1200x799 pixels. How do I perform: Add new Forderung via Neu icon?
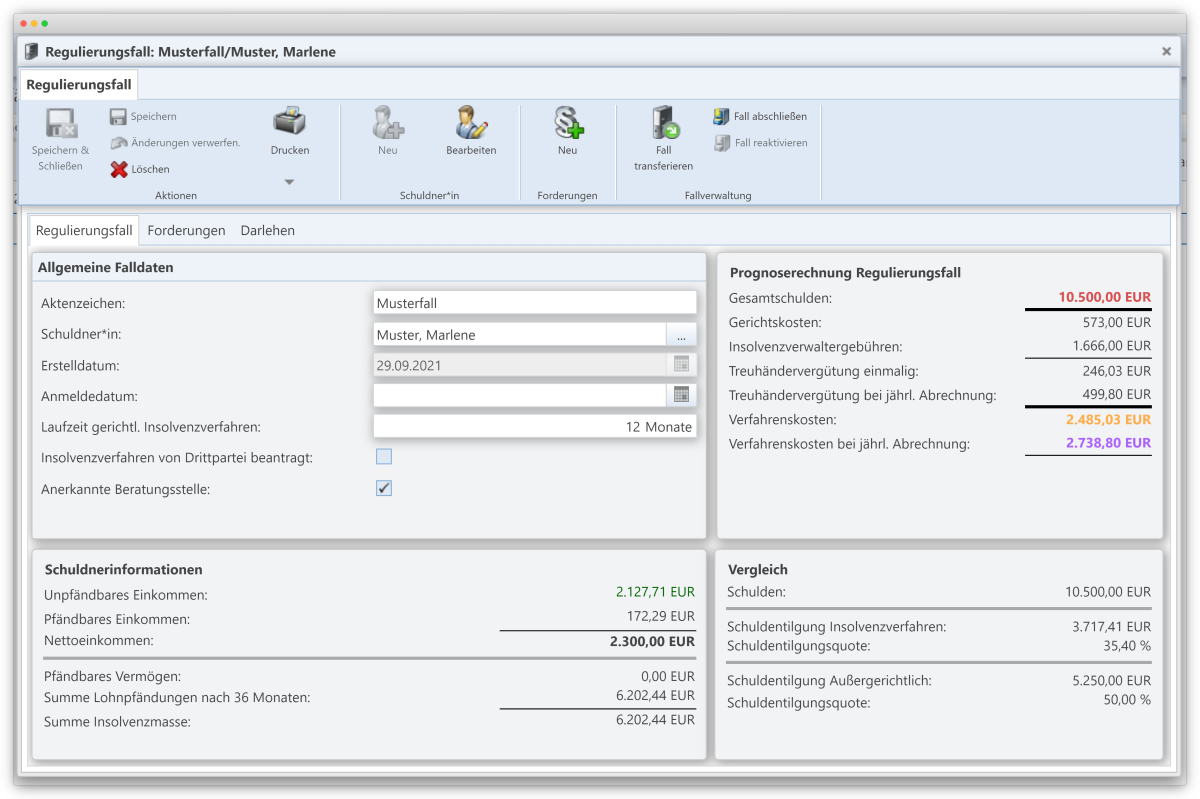tap(567, 124)
